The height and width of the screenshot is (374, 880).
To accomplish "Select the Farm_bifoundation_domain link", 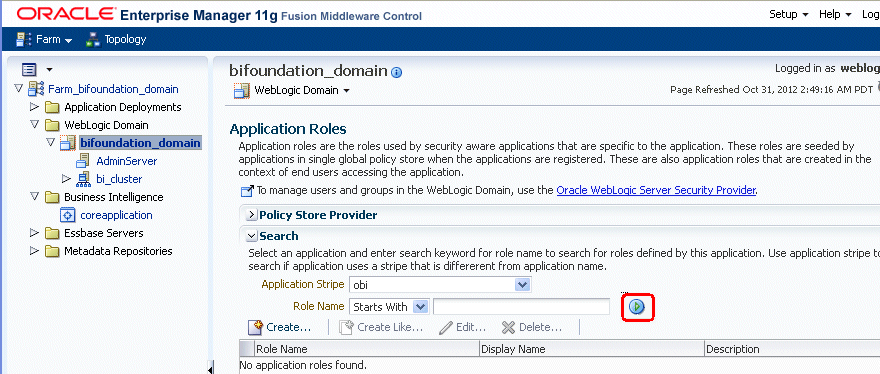I will tap(113, 89).
